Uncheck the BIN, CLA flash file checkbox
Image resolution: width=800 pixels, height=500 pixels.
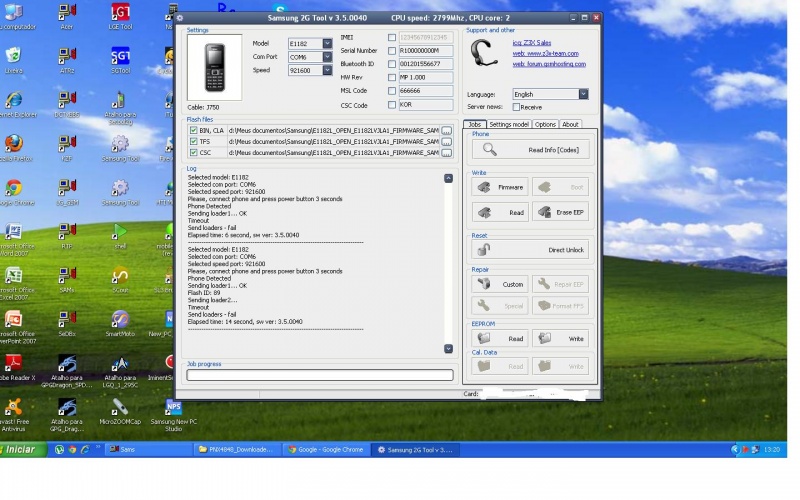(193, 131)
